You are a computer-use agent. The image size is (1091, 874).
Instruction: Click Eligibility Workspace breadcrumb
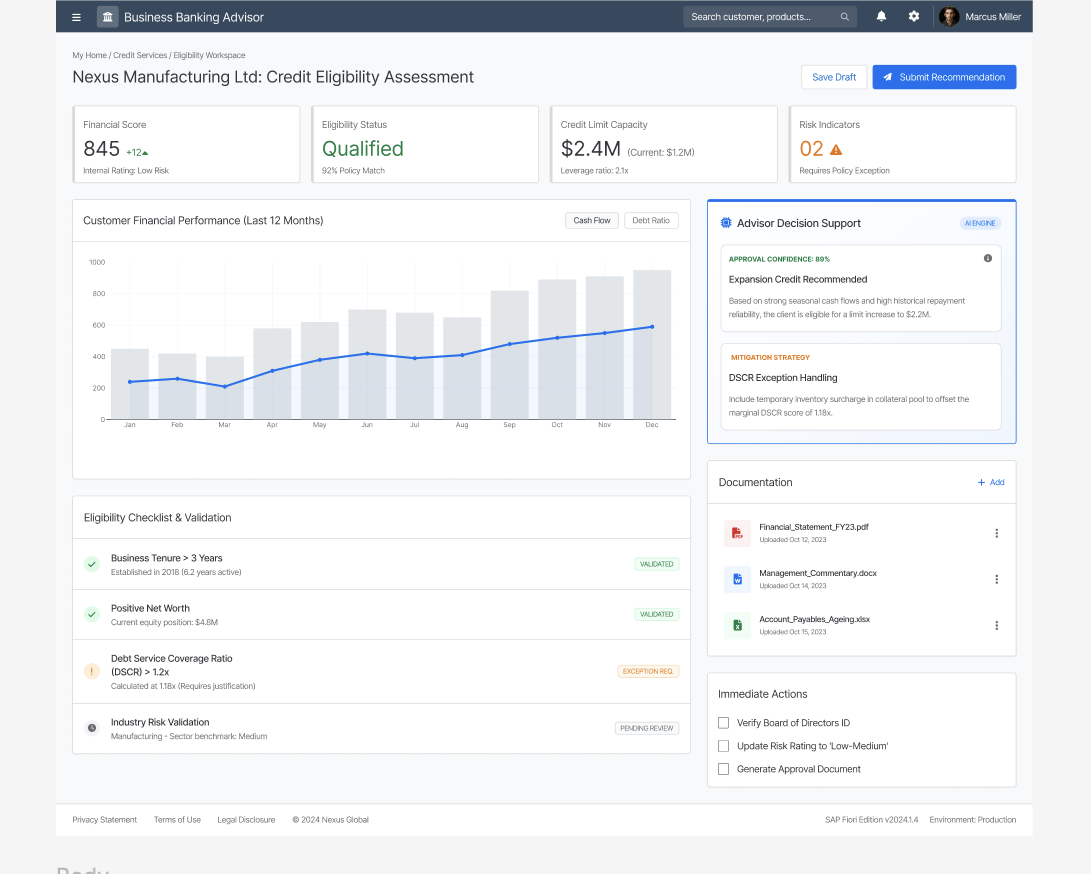(209, 56)
